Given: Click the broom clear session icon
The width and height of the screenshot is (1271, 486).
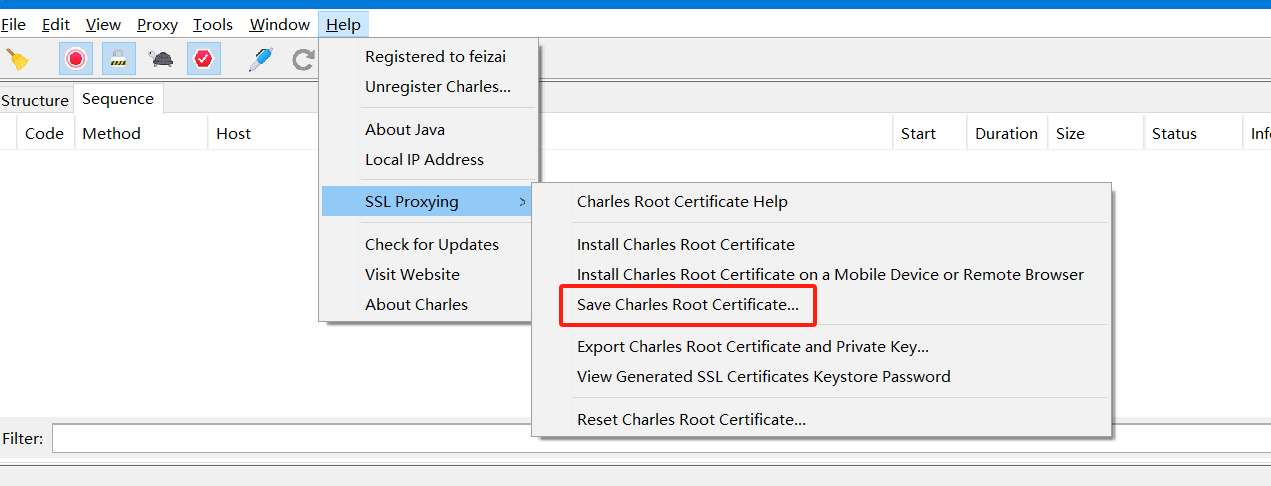Looking at the screenshot, I should coord(17,59).
